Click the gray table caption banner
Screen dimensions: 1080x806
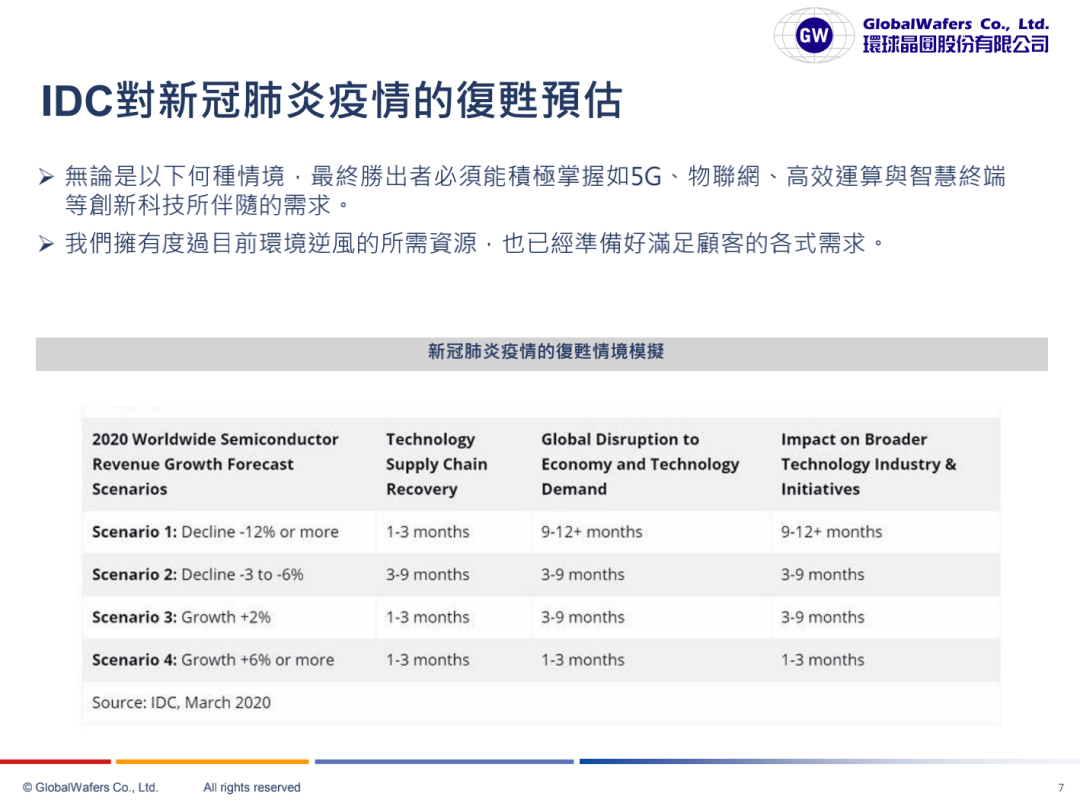pyautogui.click(x=541, y=353)
